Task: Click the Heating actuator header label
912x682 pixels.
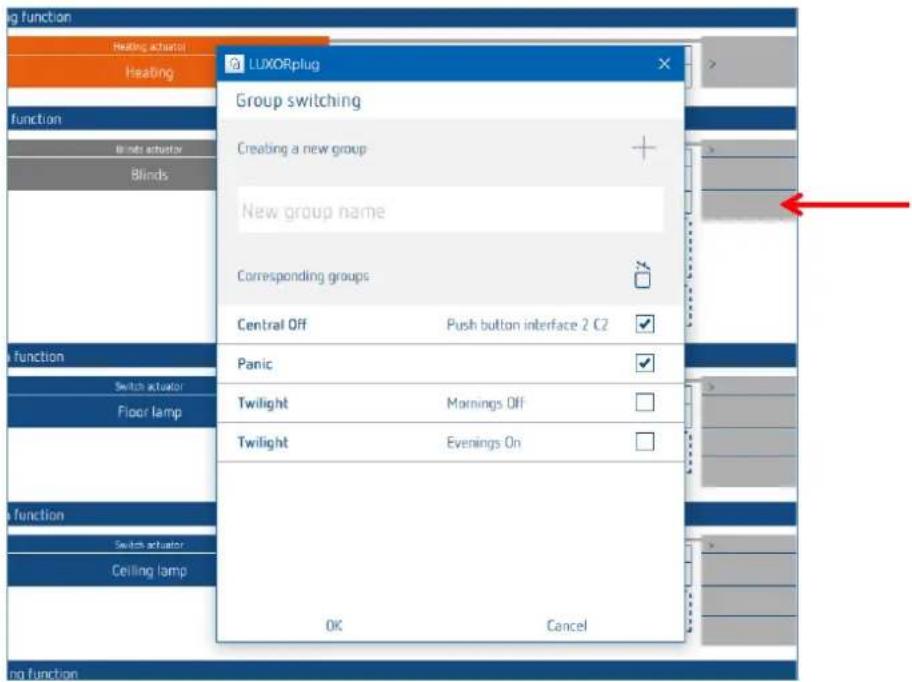Action: tap(149, 47)
